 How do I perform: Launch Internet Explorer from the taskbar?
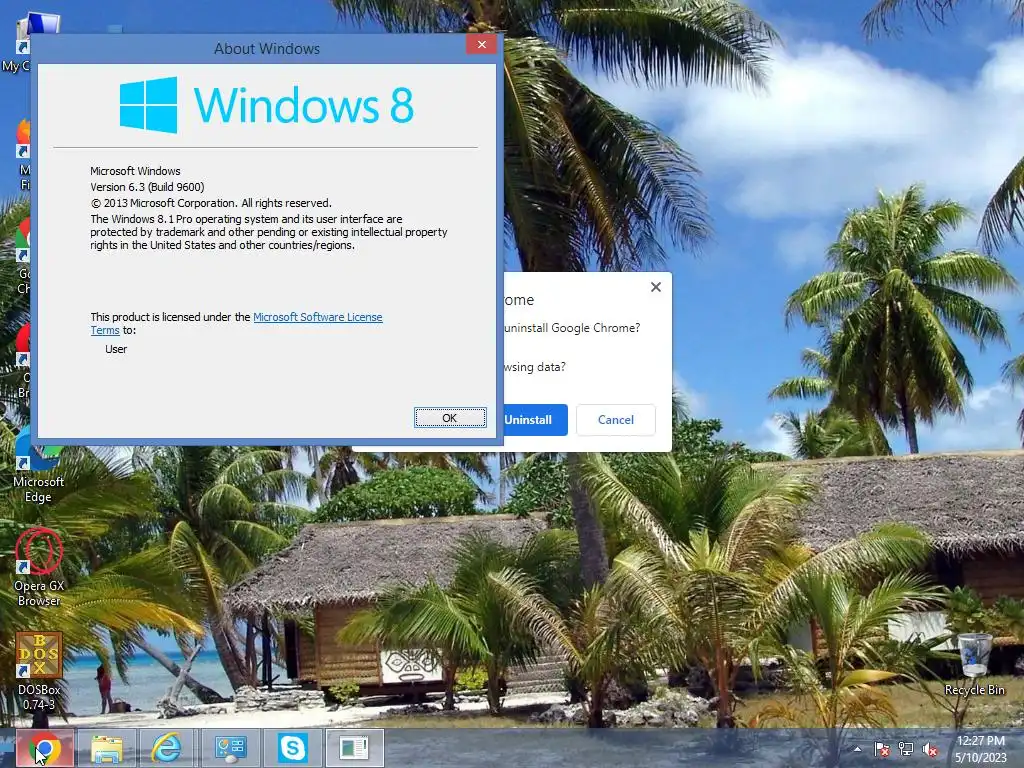pyautogui.click(x=167, y=748)
